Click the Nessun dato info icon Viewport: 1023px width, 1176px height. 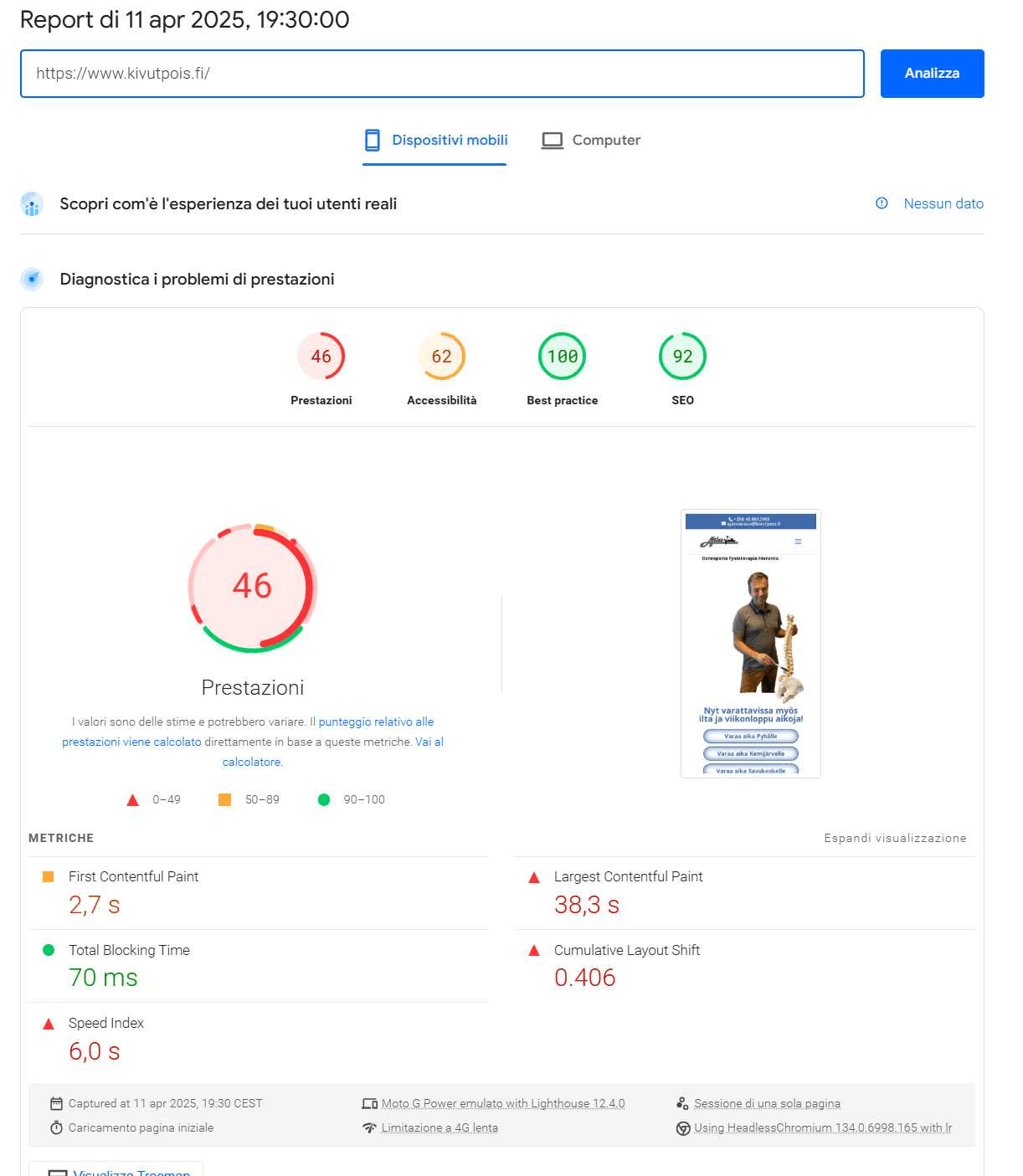click(x=882, y=203)
